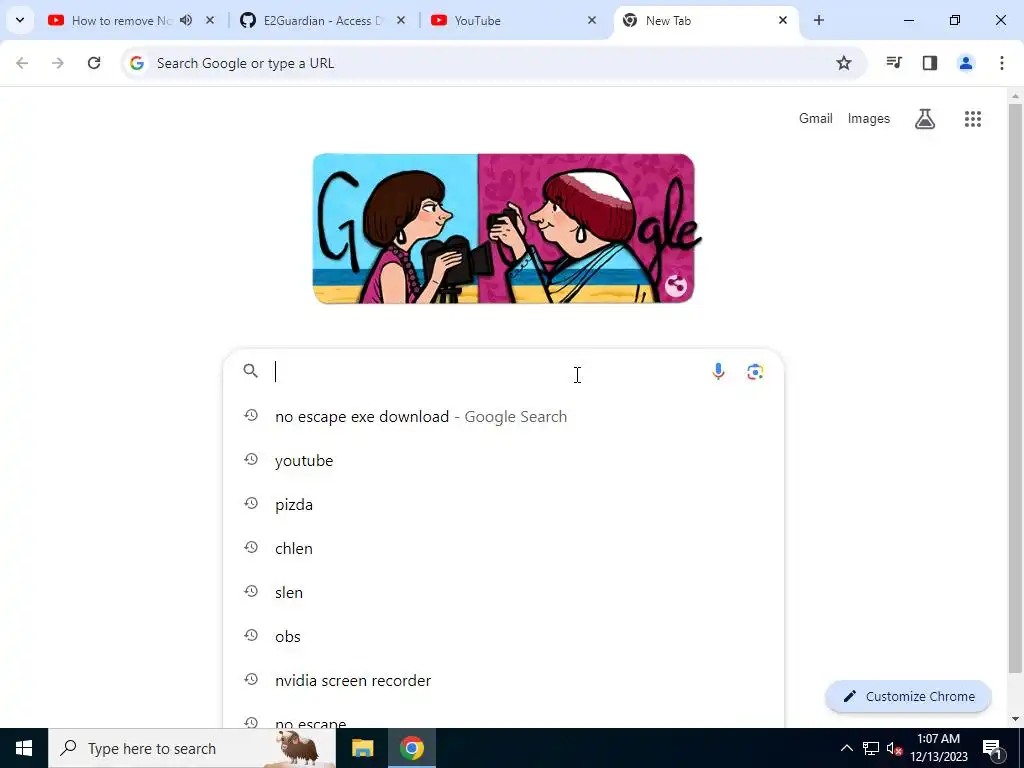Switch to the E2Guardian Access tab
The height and width of the screenshot is (768, 1024).
coord(321,20)
